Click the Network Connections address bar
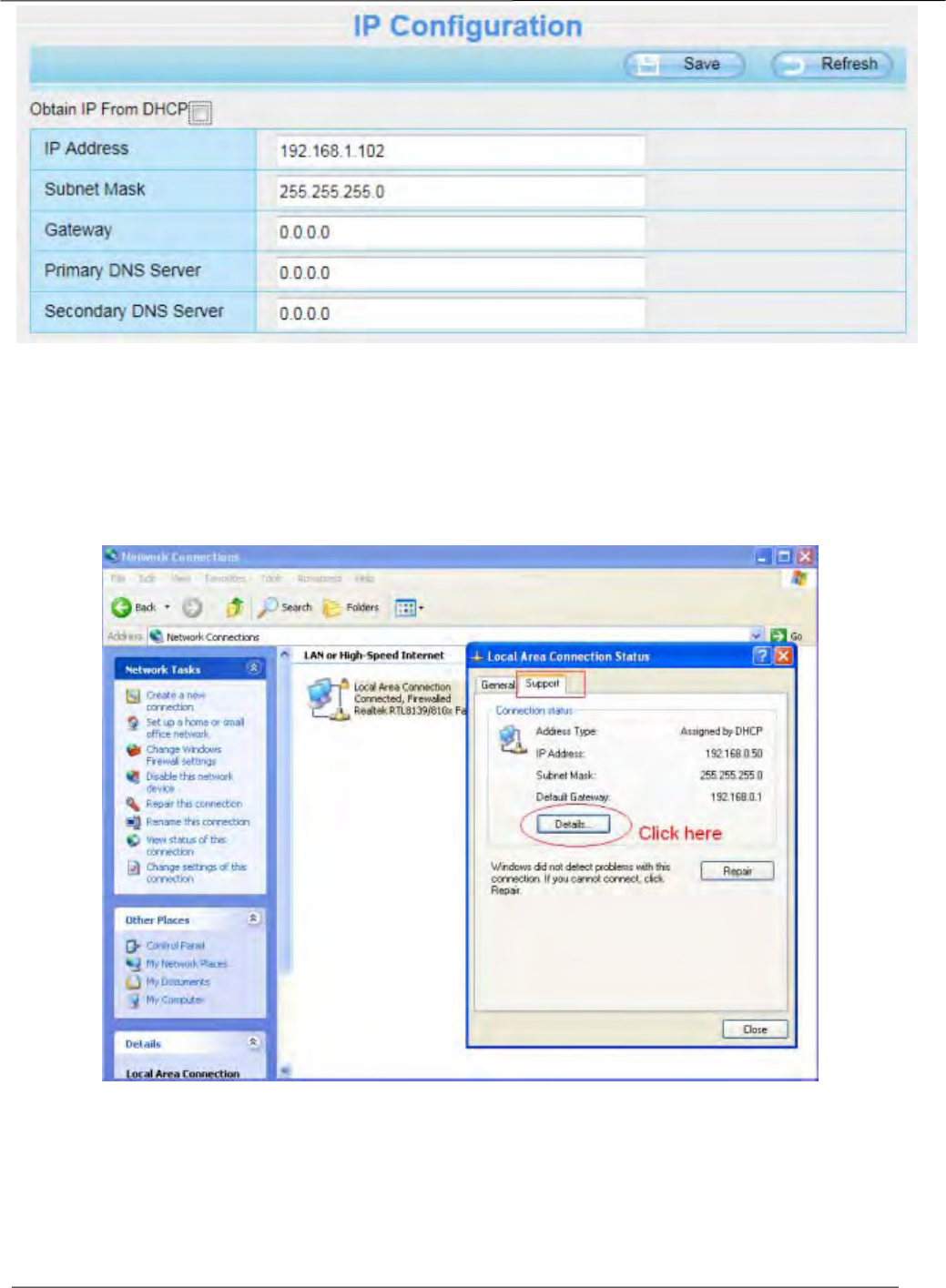The width and height of the screenshot is (946, 1288). point(455,636)
